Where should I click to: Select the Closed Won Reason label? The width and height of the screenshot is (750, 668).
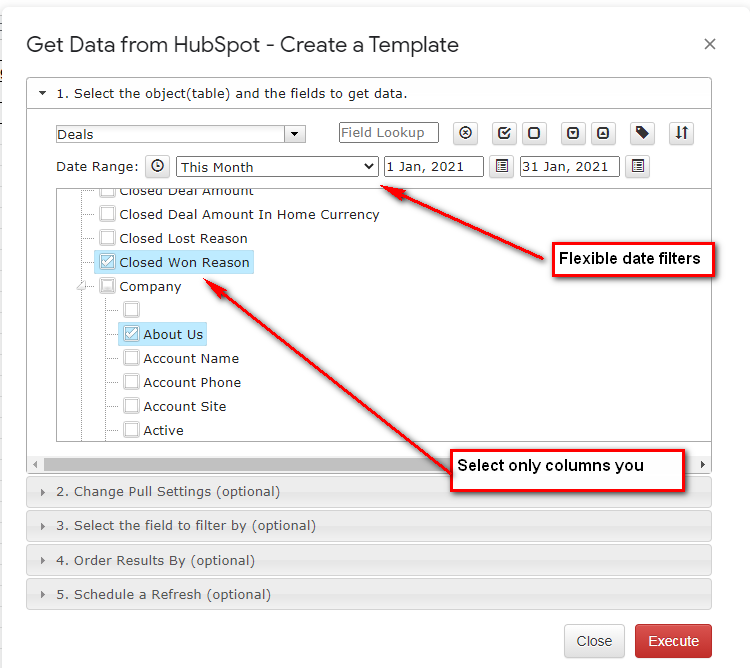click(x=184, y=262)
